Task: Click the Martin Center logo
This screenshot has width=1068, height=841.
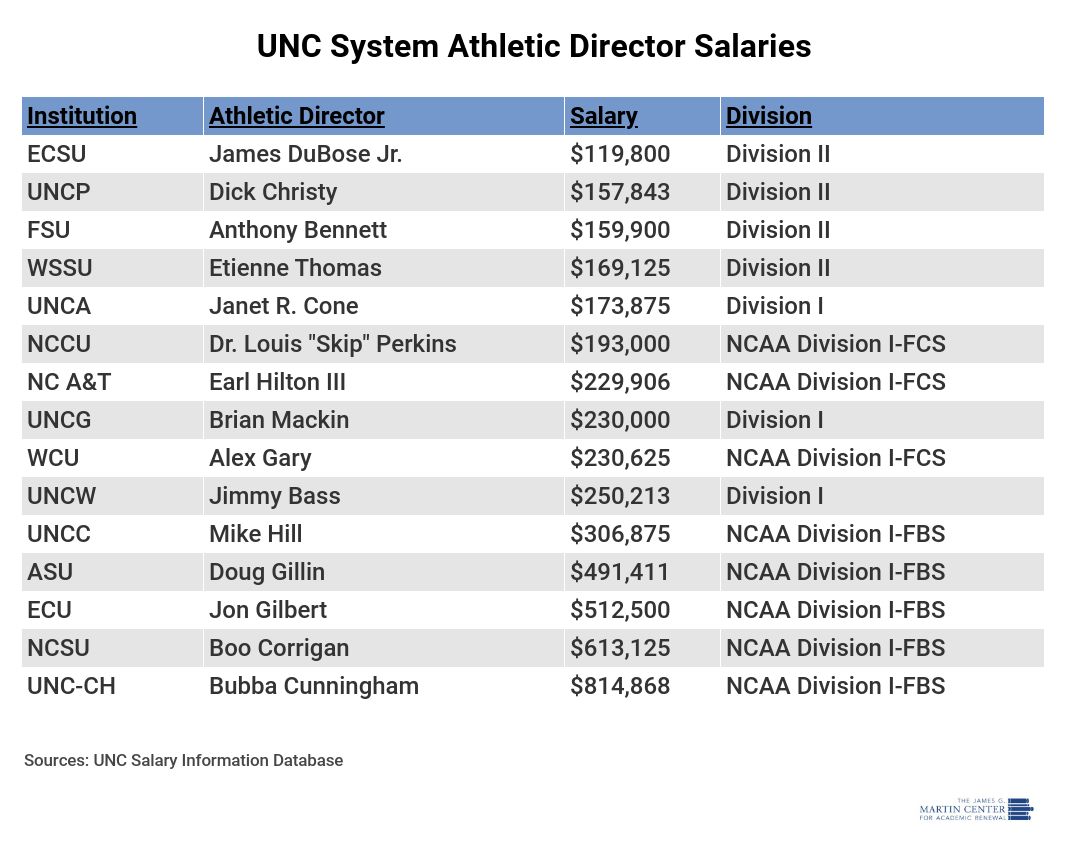Action: pyautogui.click(x=975, y=809)
